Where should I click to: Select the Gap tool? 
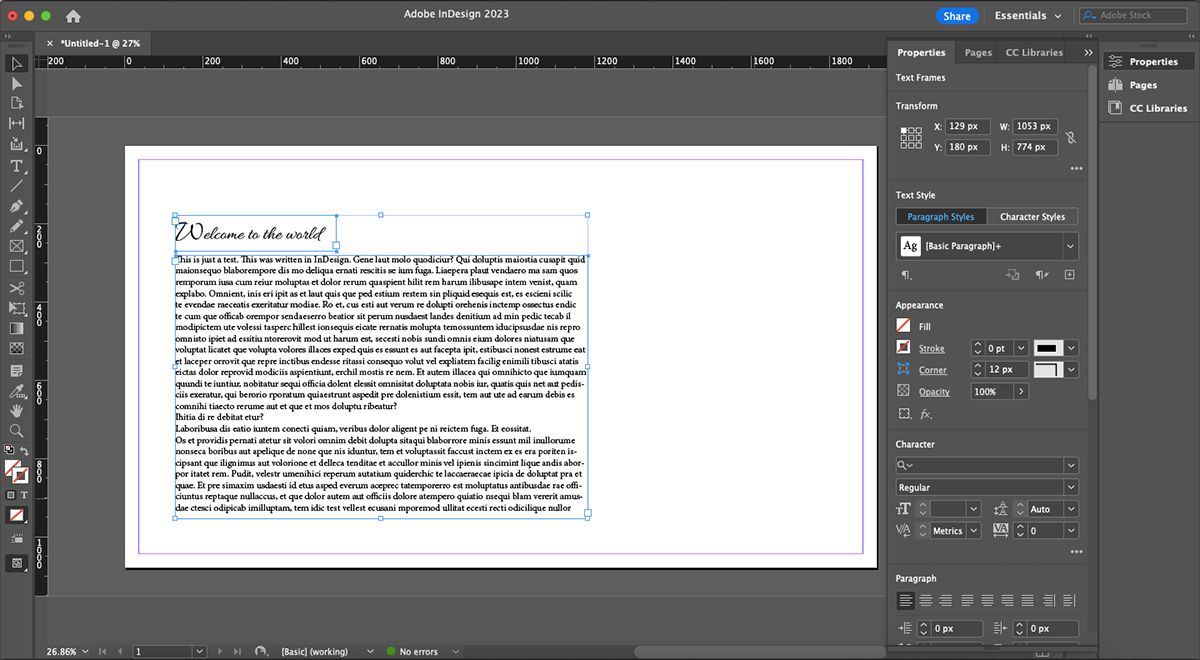pyautogui.click(x=17, y=124)
